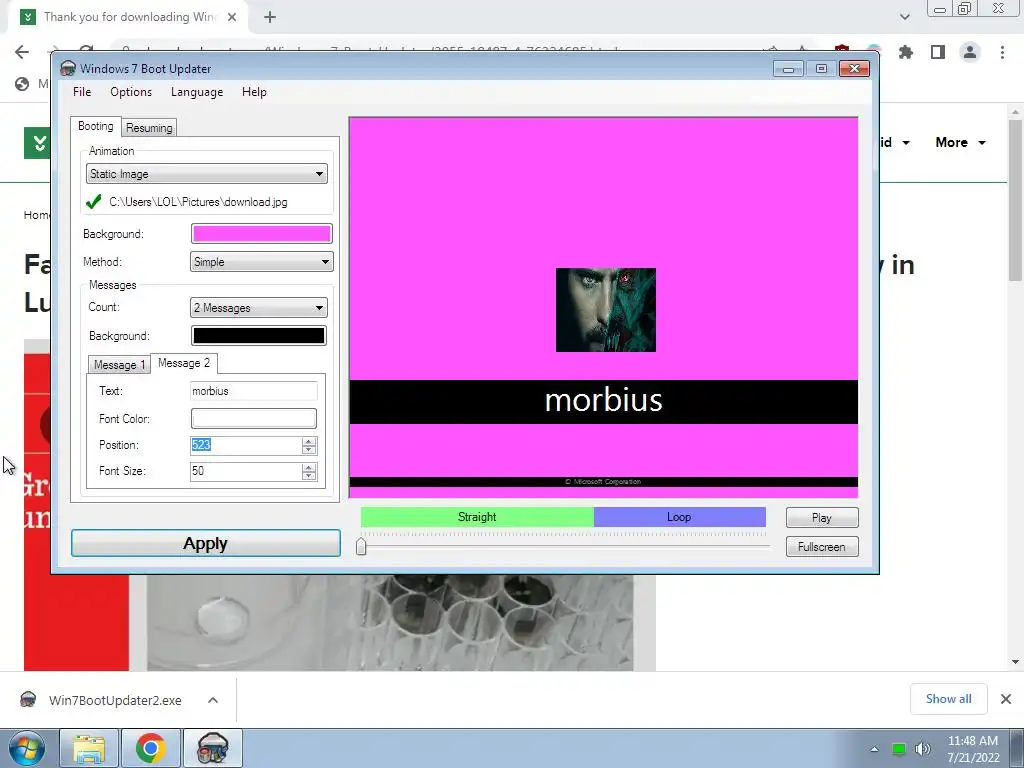Pick the black Messages Background color swatch
This screenshot has height=768, width=1024.
(x=259, y=336)
